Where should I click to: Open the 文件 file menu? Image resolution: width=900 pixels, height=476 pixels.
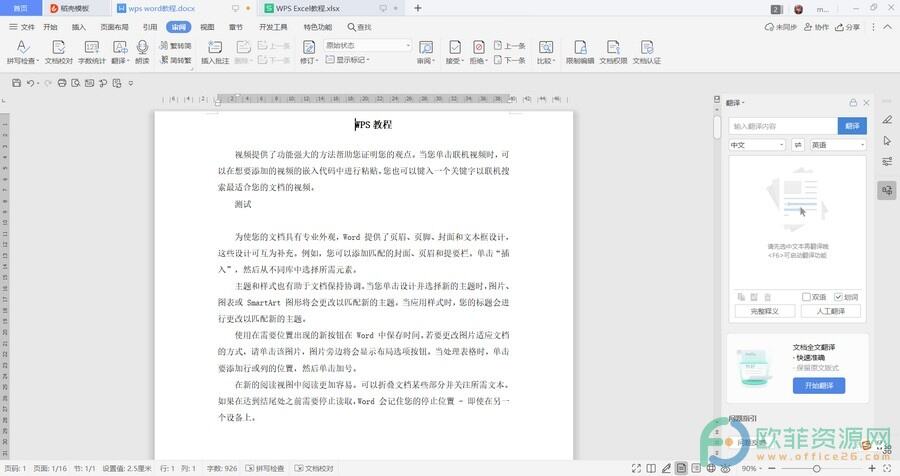point(22,27)
